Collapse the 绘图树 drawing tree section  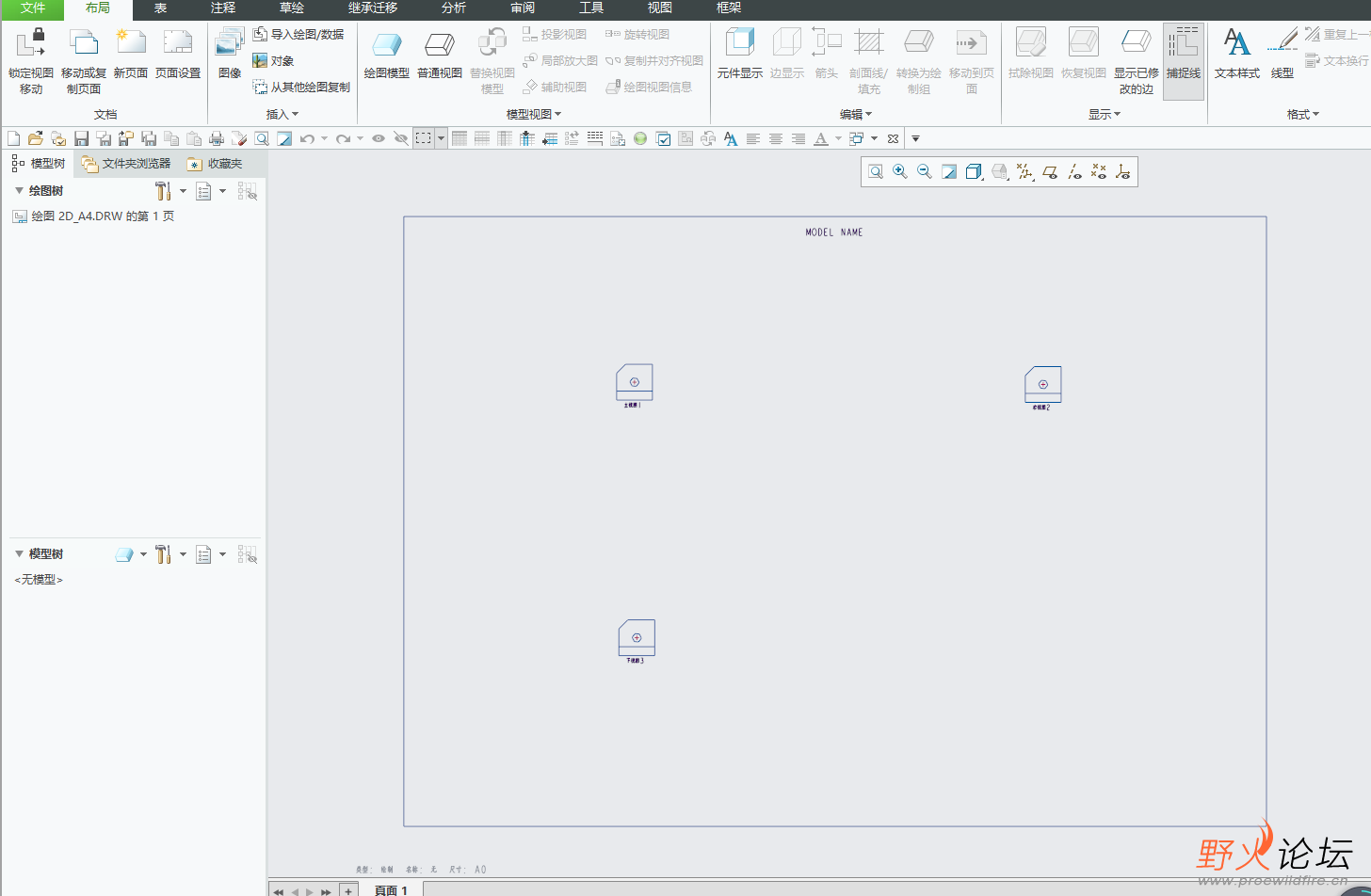[19, 191]
